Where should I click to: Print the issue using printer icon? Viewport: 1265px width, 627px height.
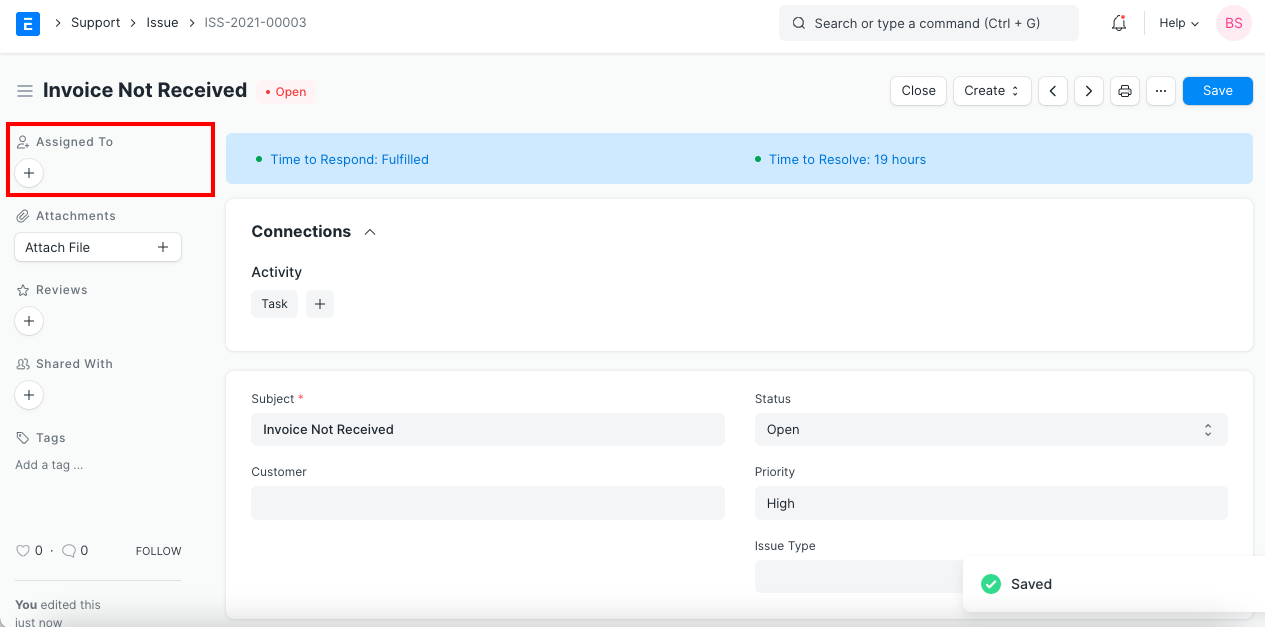click(1124, 90)
